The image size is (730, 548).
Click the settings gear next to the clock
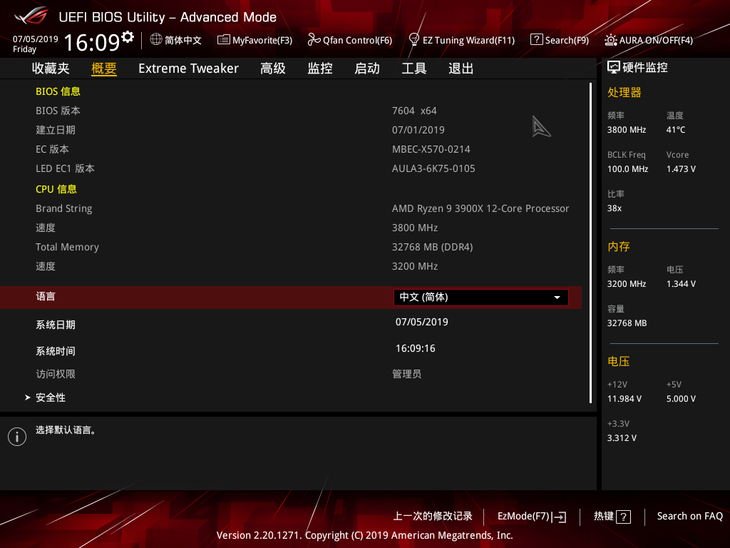(128, 37)
